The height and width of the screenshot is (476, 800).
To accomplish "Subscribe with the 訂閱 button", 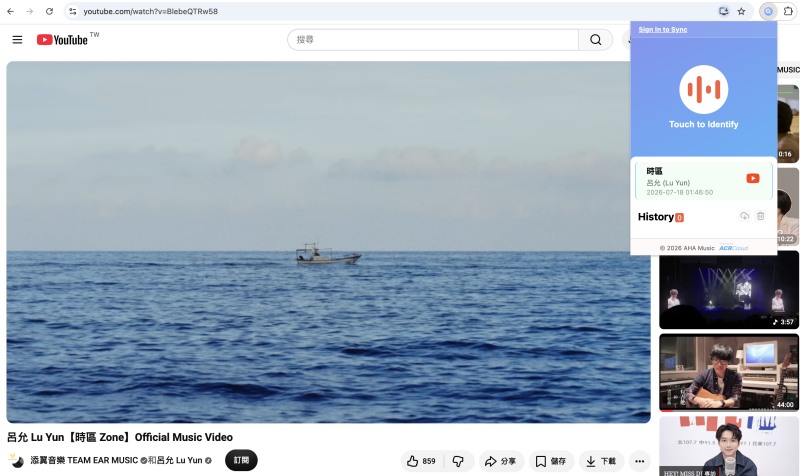I will point(241,460).
